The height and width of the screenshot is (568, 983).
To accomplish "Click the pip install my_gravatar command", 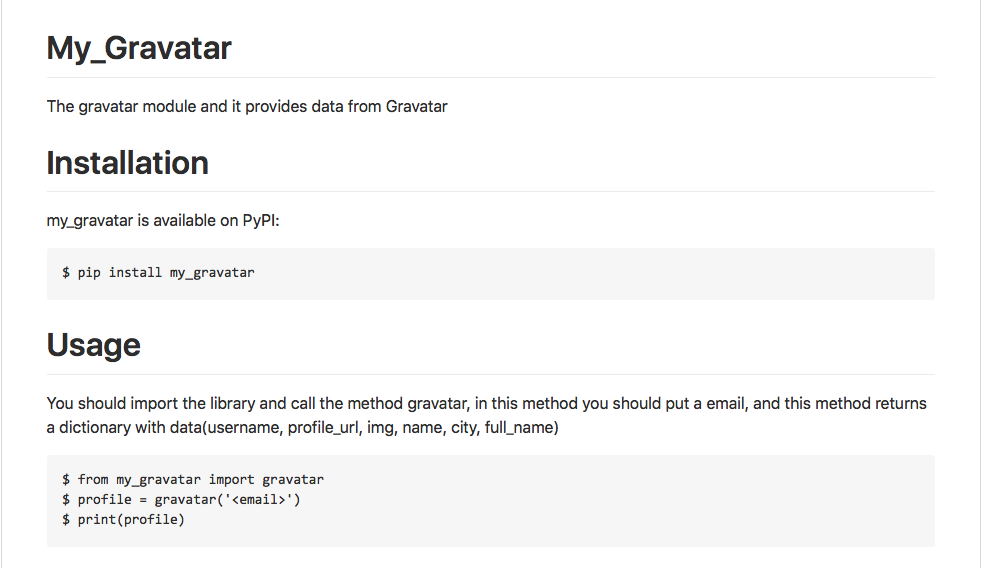I will 158,273.
